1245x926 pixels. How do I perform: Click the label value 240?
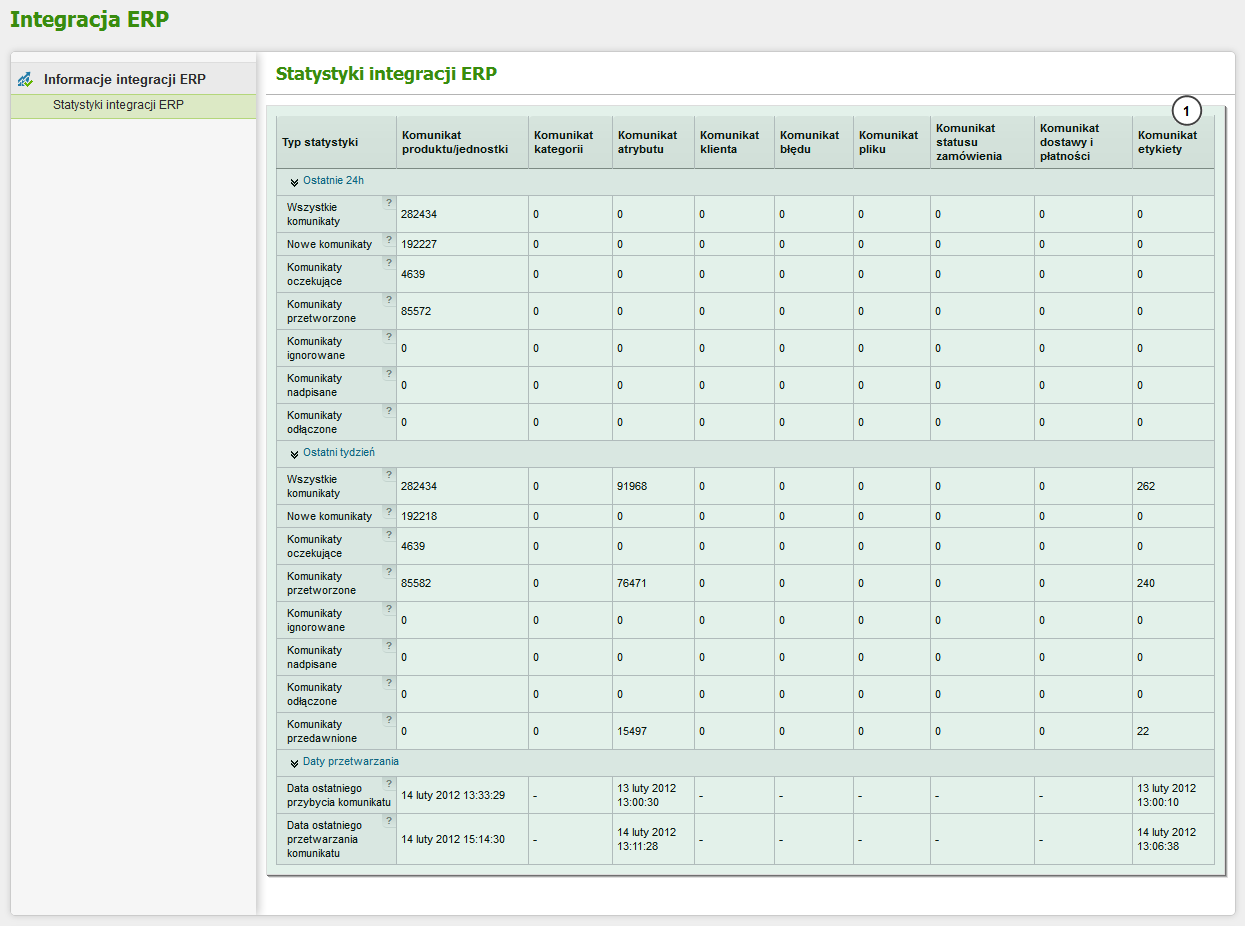pos(1146,583)
